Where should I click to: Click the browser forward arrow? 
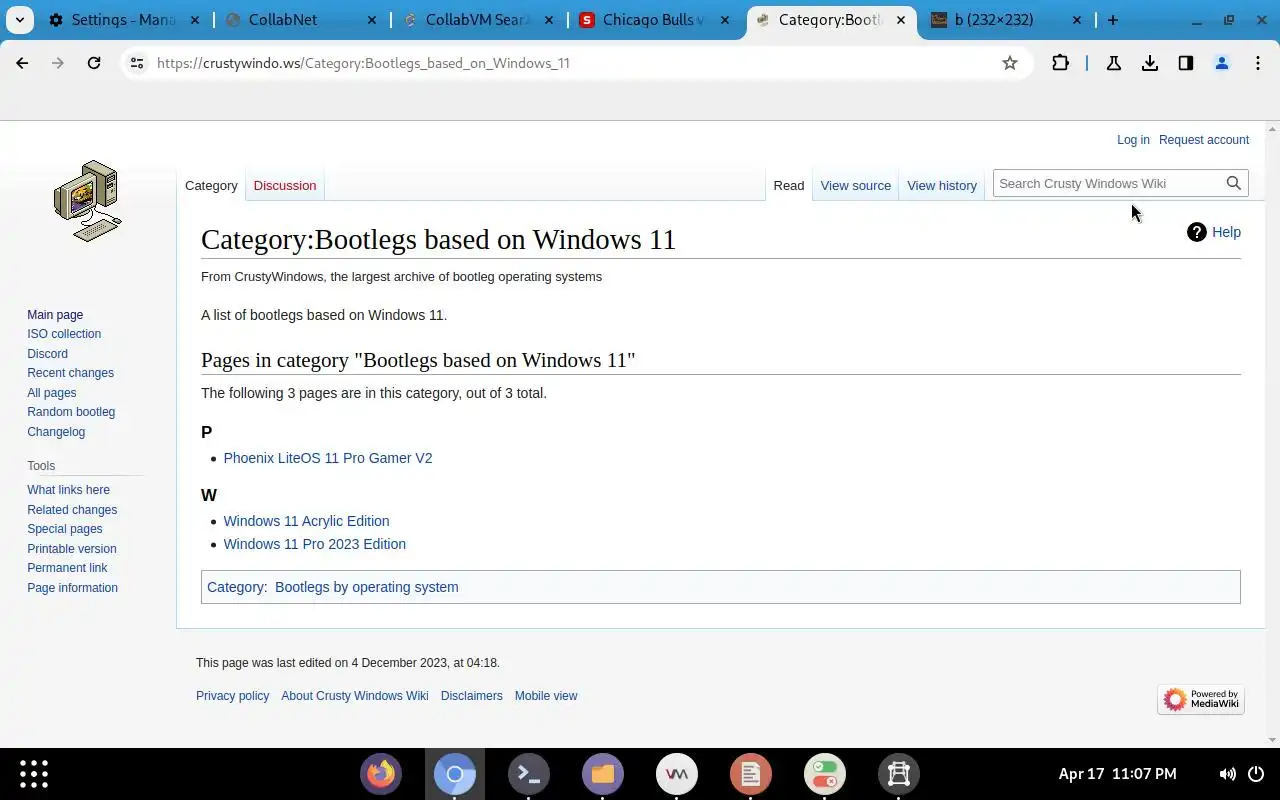tap(58, 63)
